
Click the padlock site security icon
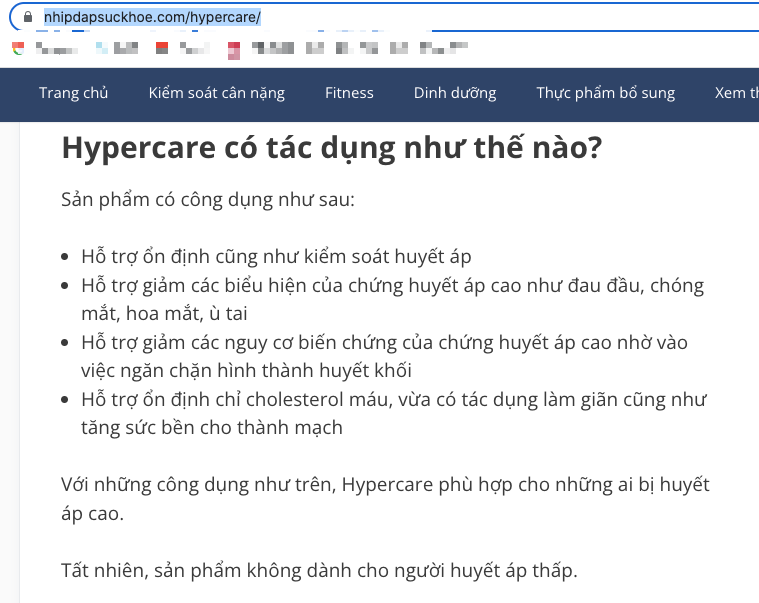pos(28,17)
